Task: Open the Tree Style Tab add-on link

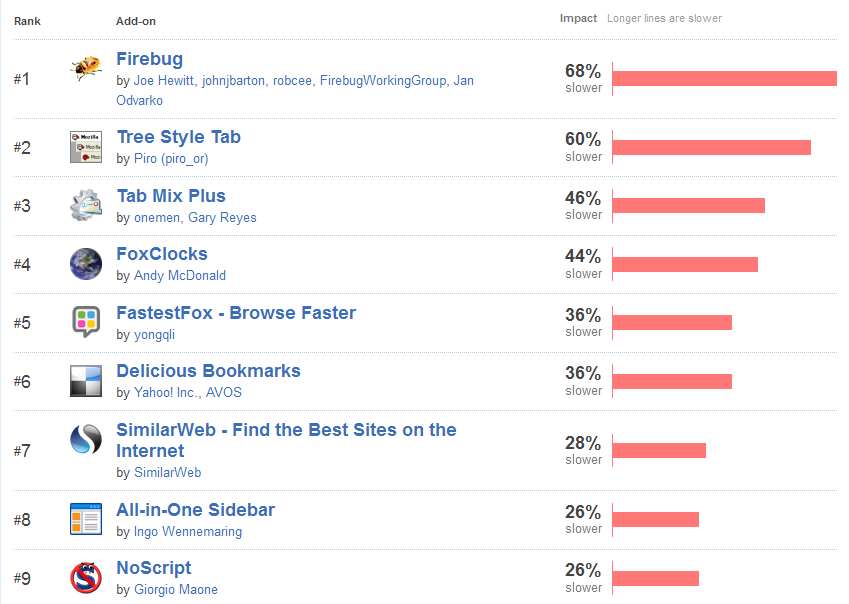Action: (179, 137)
